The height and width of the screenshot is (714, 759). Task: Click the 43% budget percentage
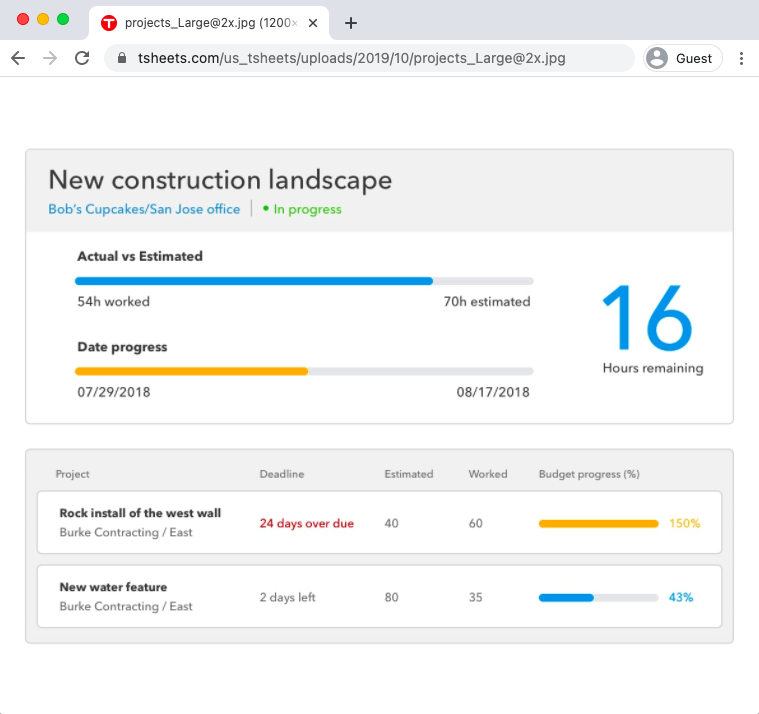pos(681,597)
